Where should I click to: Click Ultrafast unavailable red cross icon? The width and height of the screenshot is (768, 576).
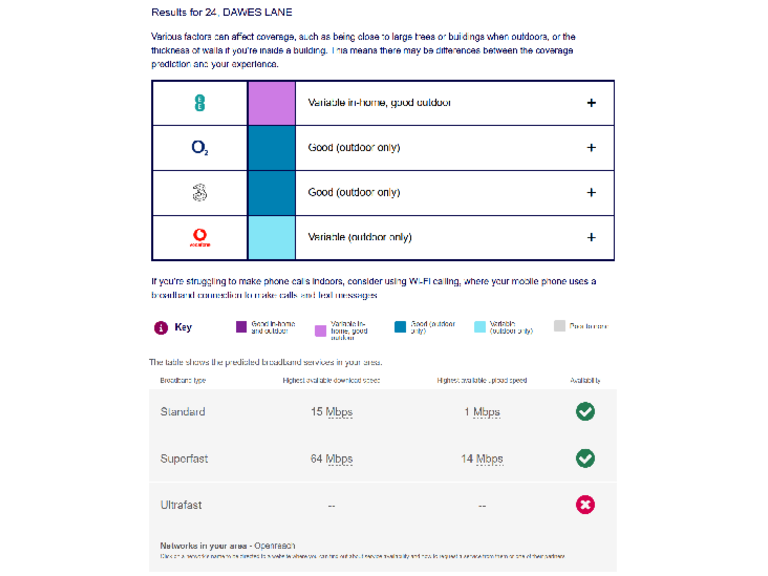pyautogui.click(x=585, y=505)
